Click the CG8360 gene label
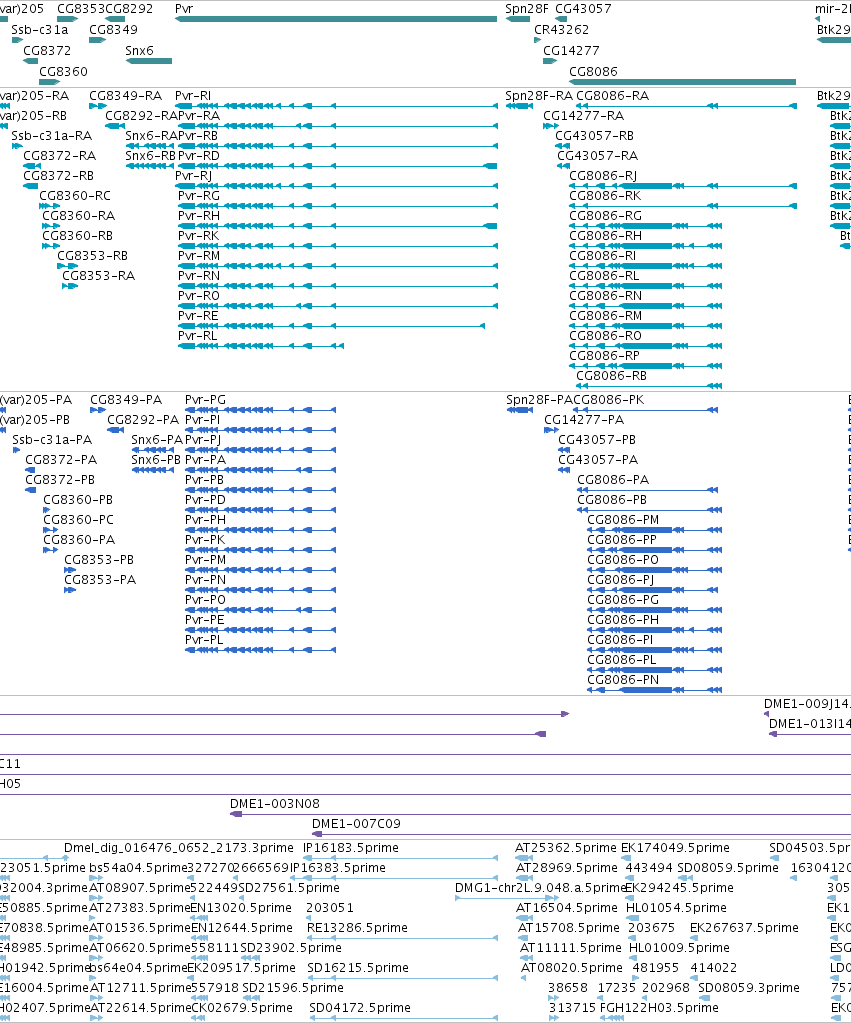851x1023 pixels. pos(63,71)
